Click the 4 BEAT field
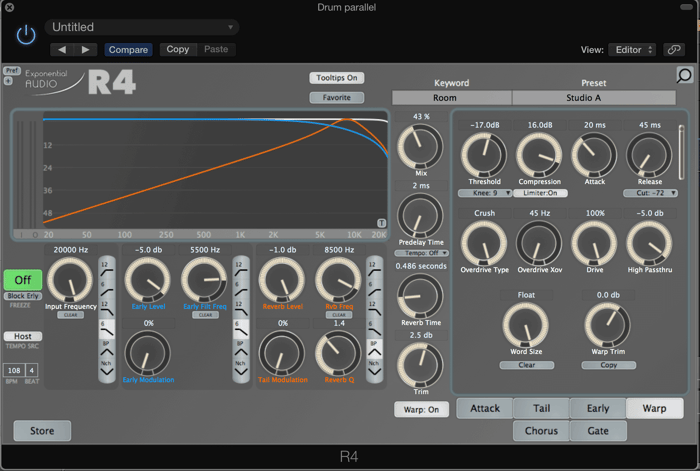 click(x=31, y=371)
